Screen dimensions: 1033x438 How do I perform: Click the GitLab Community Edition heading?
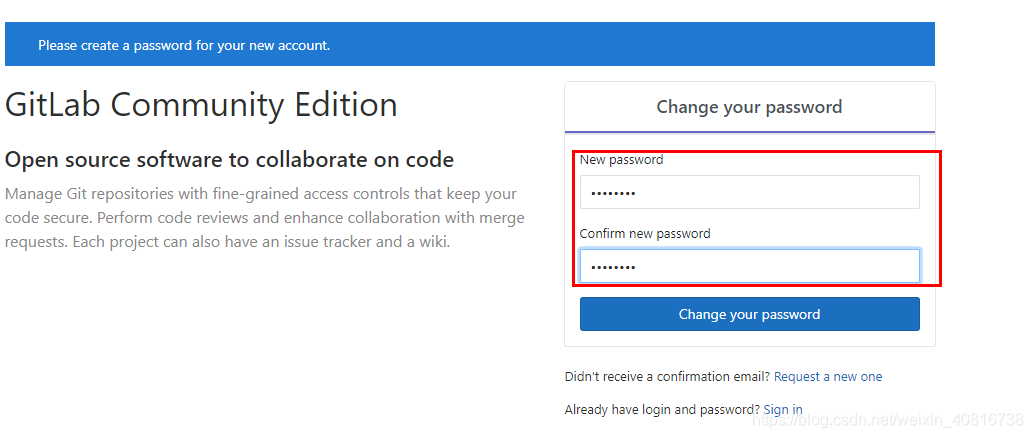tap(201, 105)
